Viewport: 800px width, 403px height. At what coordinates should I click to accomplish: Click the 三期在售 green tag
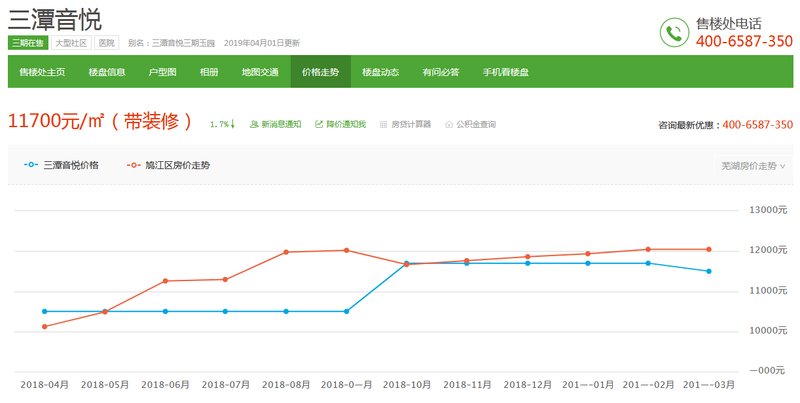tap(28, 43)
